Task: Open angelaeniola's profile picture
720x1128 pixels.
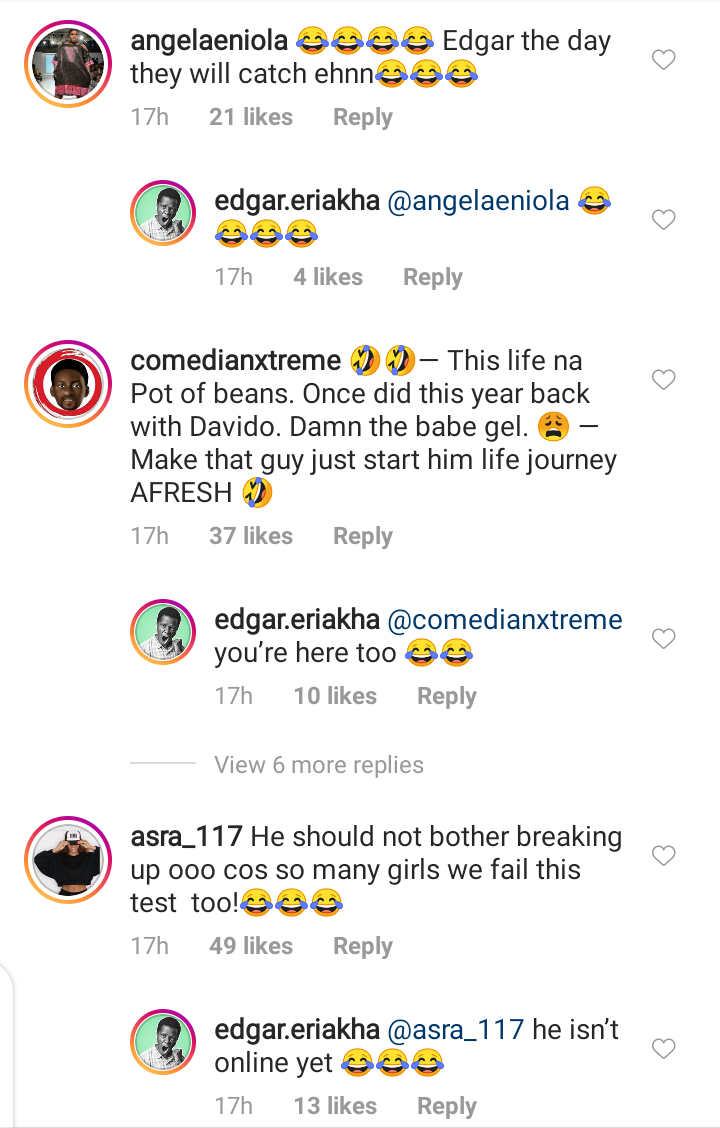Action: pyautogui.click(x=61, y=67)
